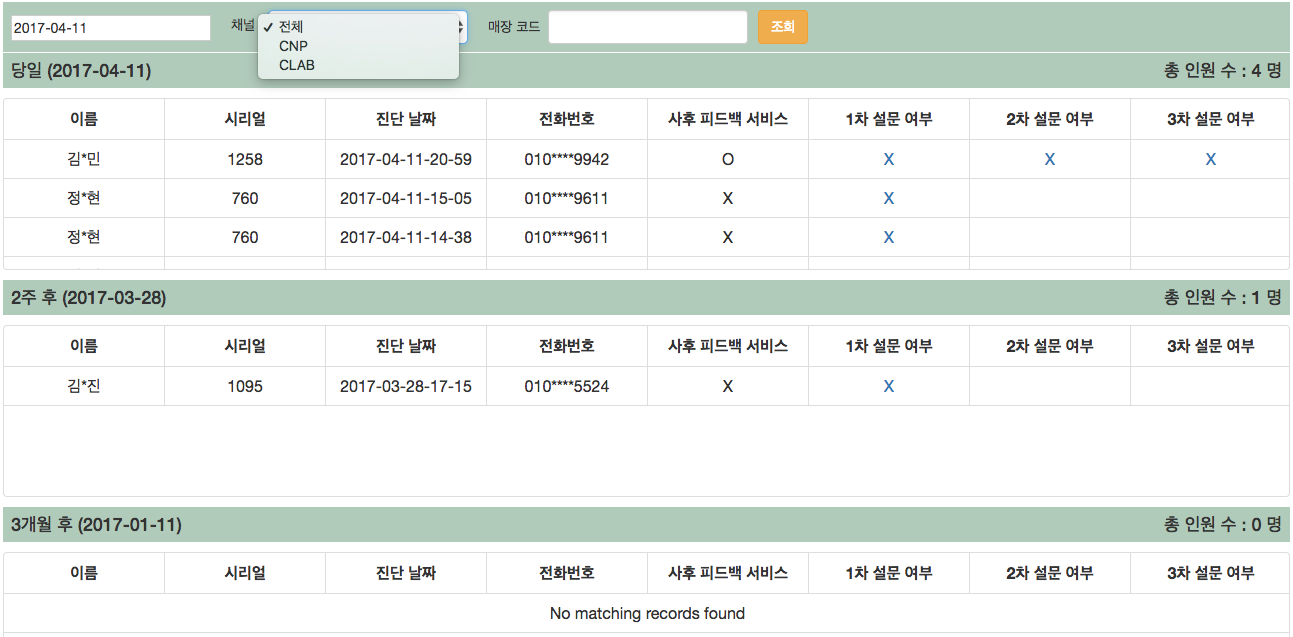This screenshot has height=637, width=1293.
Task: Click the X link for 김*진's first survey
Action: (888, 385)
